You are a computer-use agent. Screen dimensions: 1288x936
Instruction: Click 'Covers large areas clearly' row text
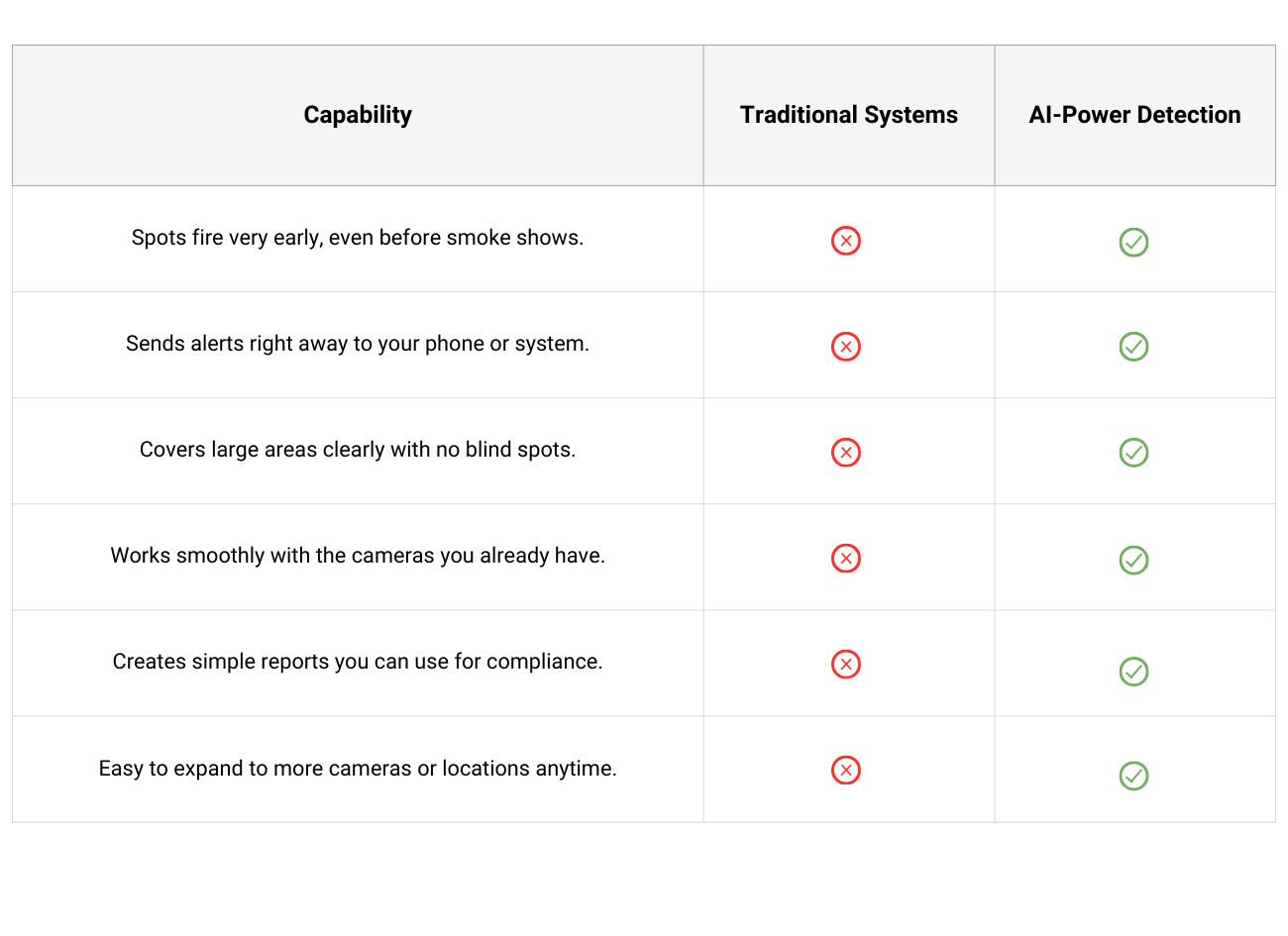(x=358, y=450)
